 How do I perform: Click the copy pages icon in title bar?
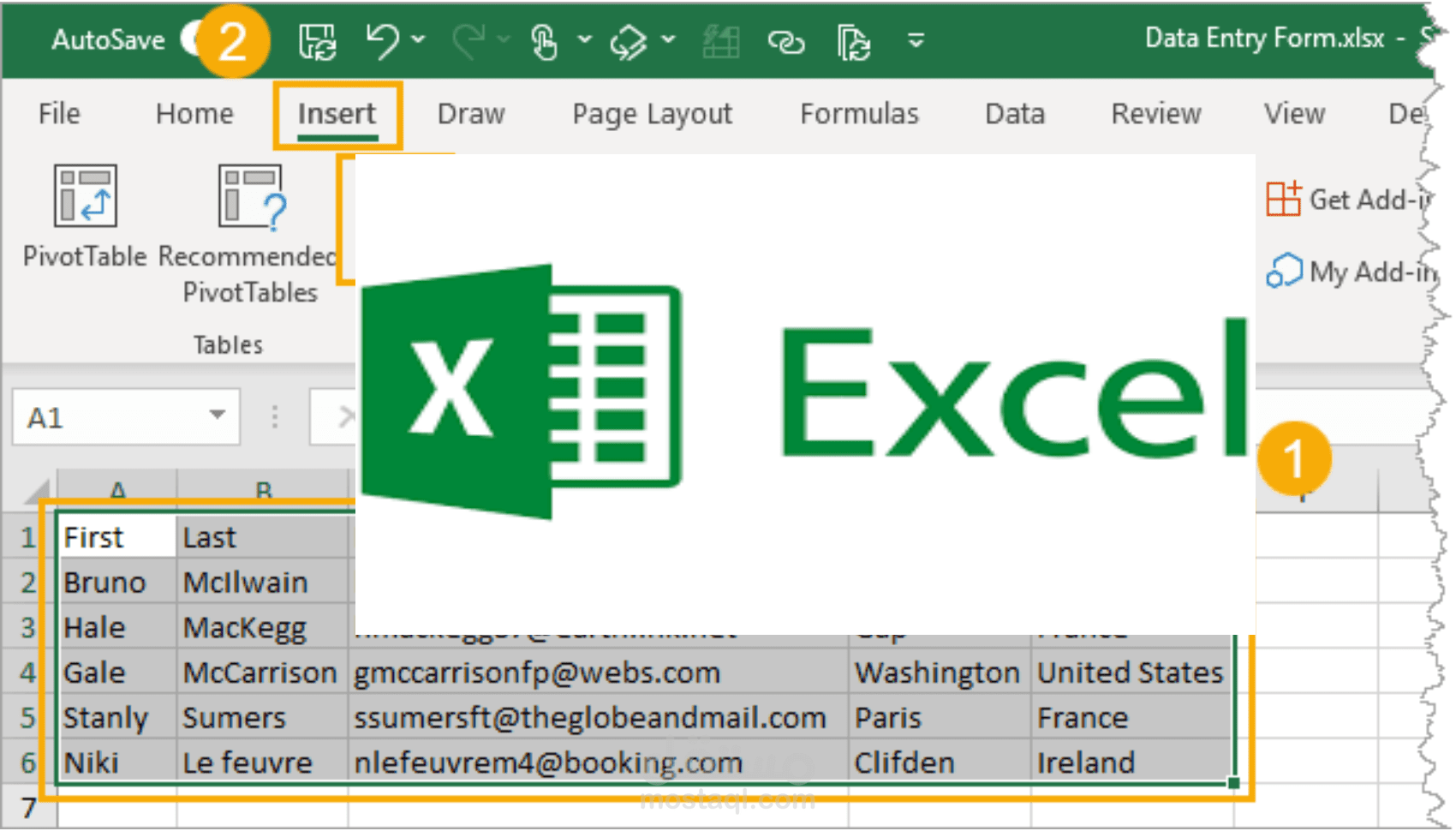(x=853, y=42)
